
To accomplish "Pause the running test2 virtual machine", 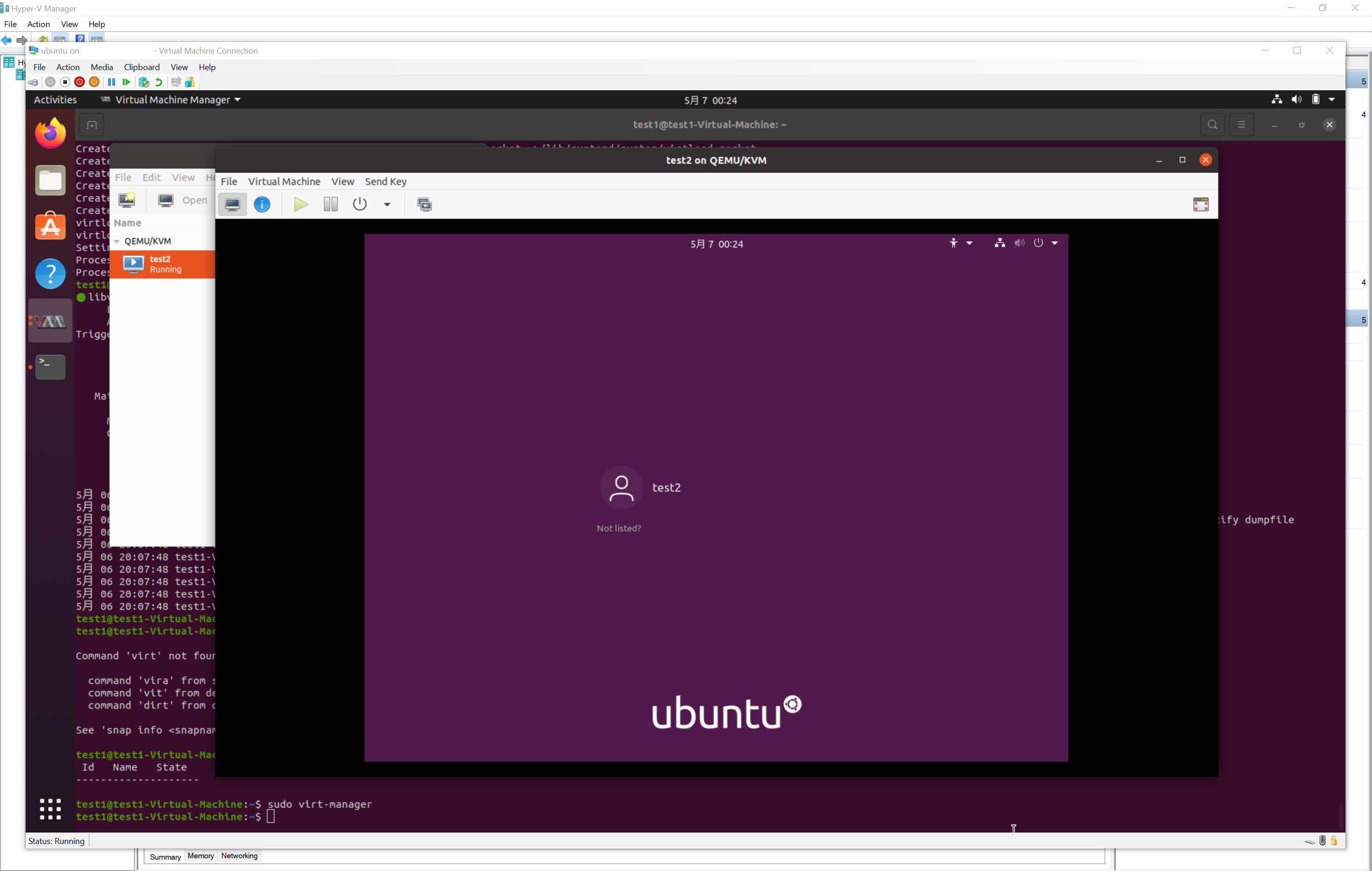I will [x=330, y=204].
